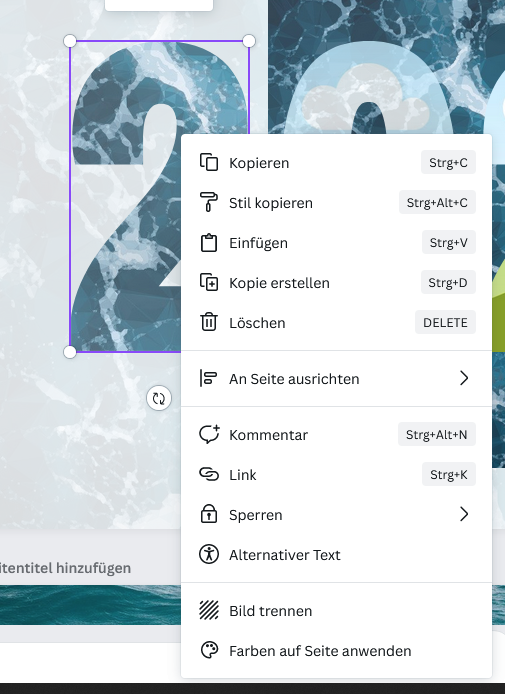Click the Strg+C shortcut badge
This screenshot has width=505, height=694.
tap(448, 162)
